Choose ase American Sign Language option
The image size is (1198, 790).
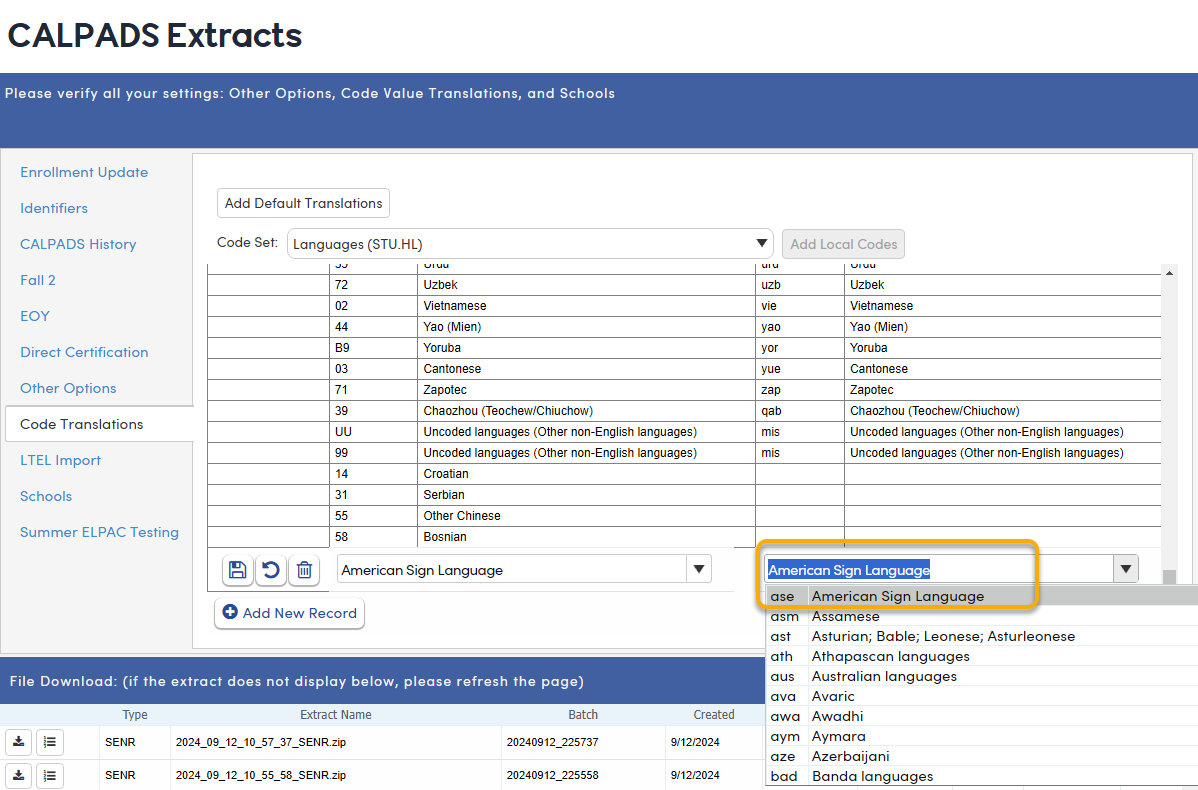click(x=982, y=596)
